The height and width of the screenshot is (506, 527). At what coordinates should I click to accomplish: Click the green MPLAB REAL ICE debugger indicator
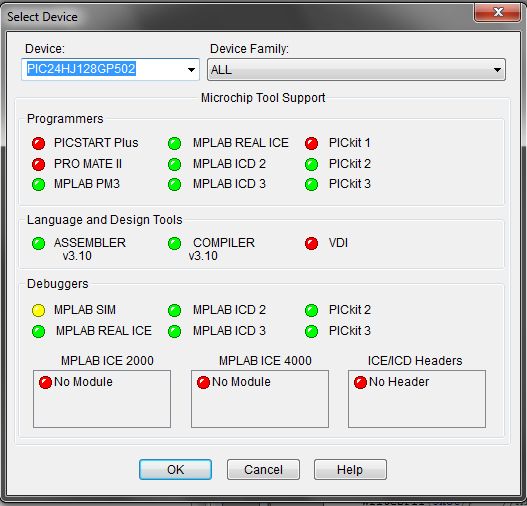[38, 331]
